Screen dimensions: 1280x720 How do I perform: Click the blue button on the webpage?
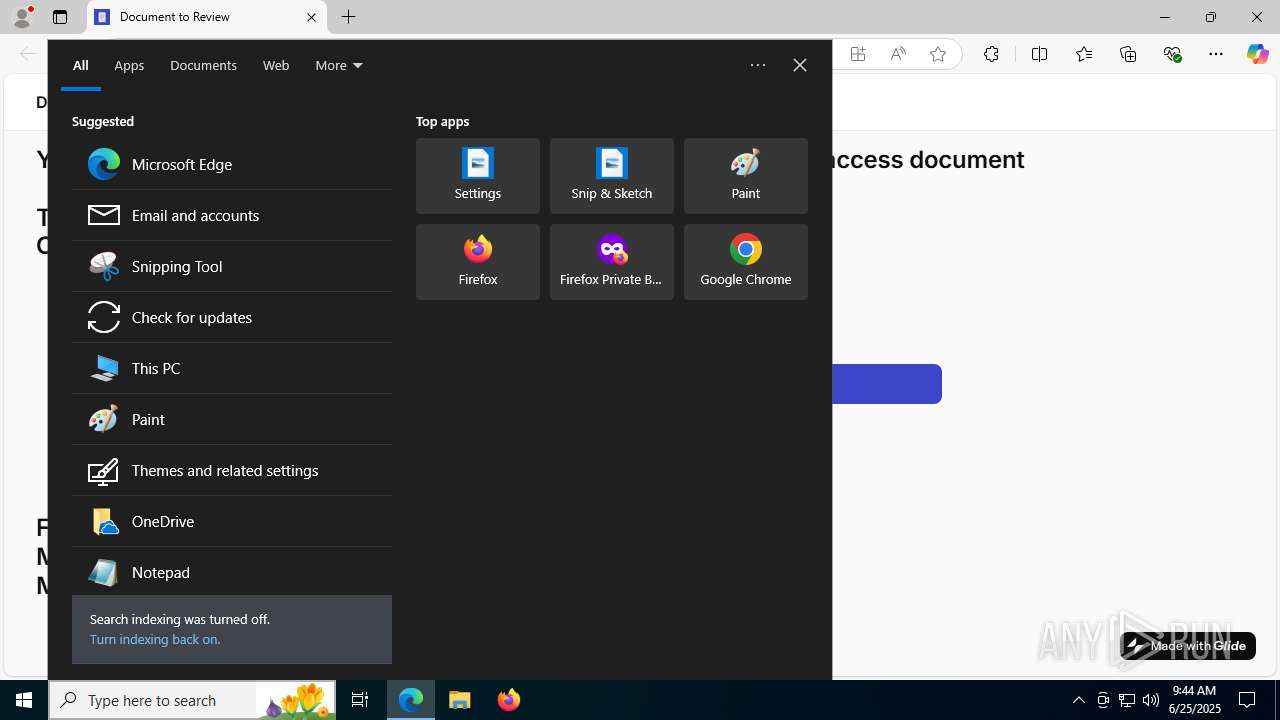[x=886, y=384]
